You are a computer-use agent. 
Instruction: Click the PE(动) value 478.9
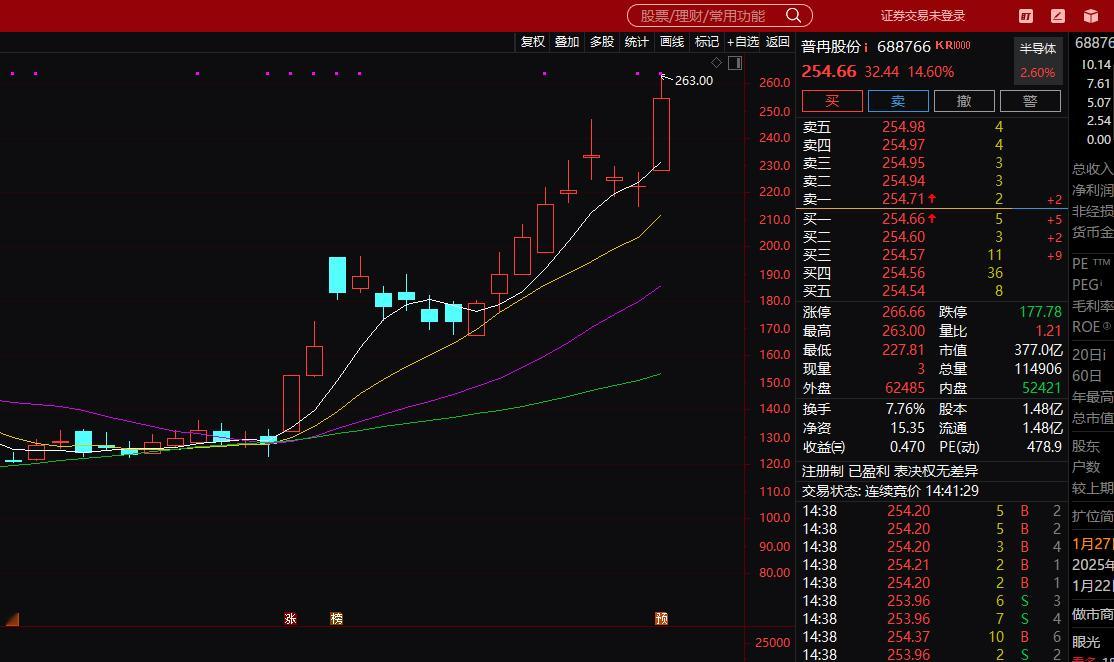tap(1044, 447)
